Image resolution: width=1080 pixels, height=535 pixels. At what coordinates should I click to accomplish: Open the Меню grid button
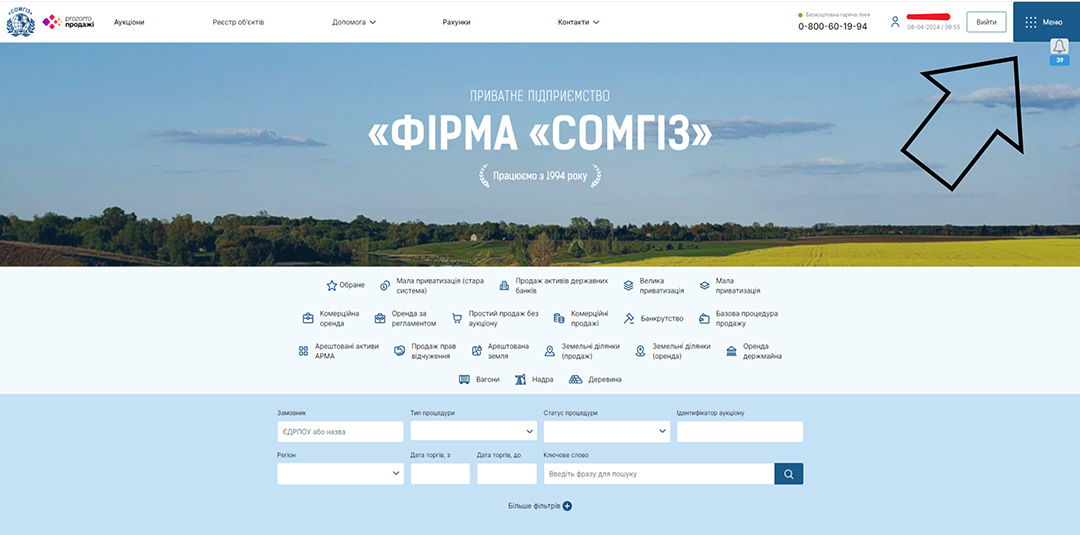(1046, 22)
